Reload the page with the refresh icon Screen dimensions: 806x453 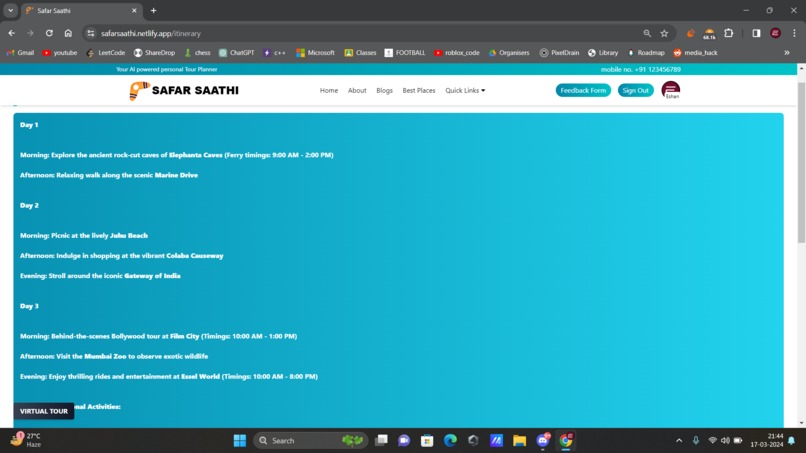[49, 33]
